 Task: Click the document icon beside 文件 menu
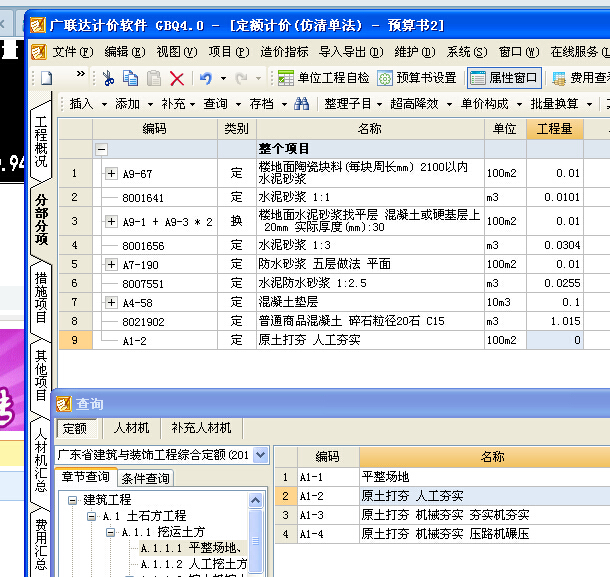tap(39, 52)
